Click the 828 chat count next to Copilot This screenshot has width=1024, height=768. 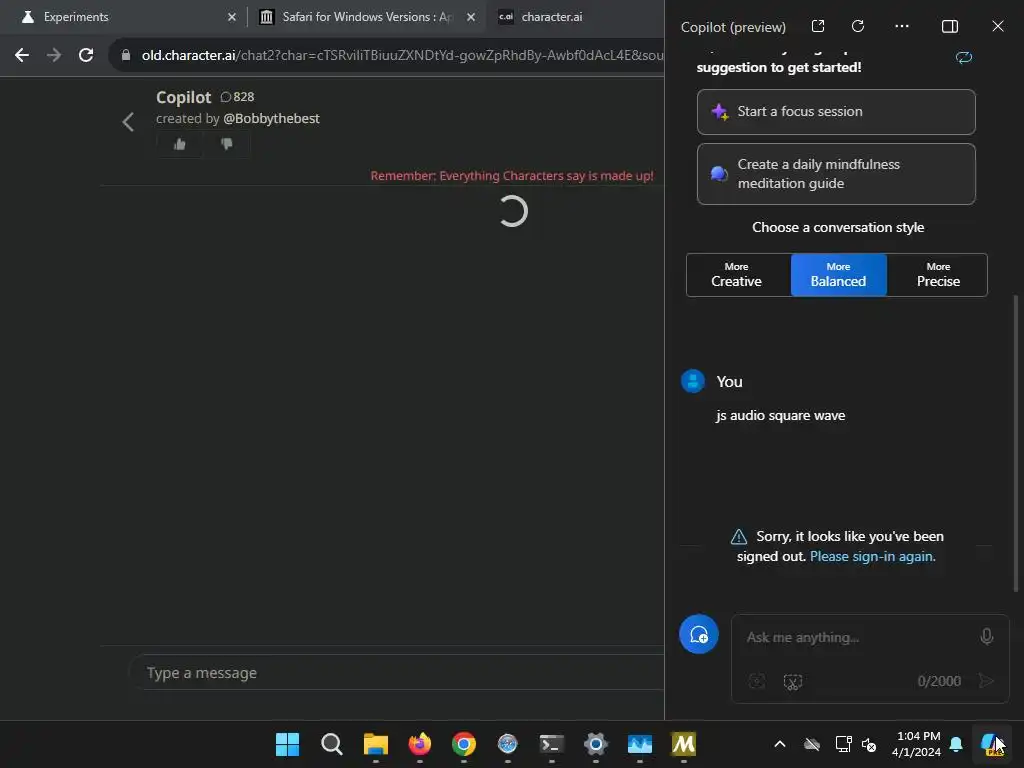[x=238, y=97]
